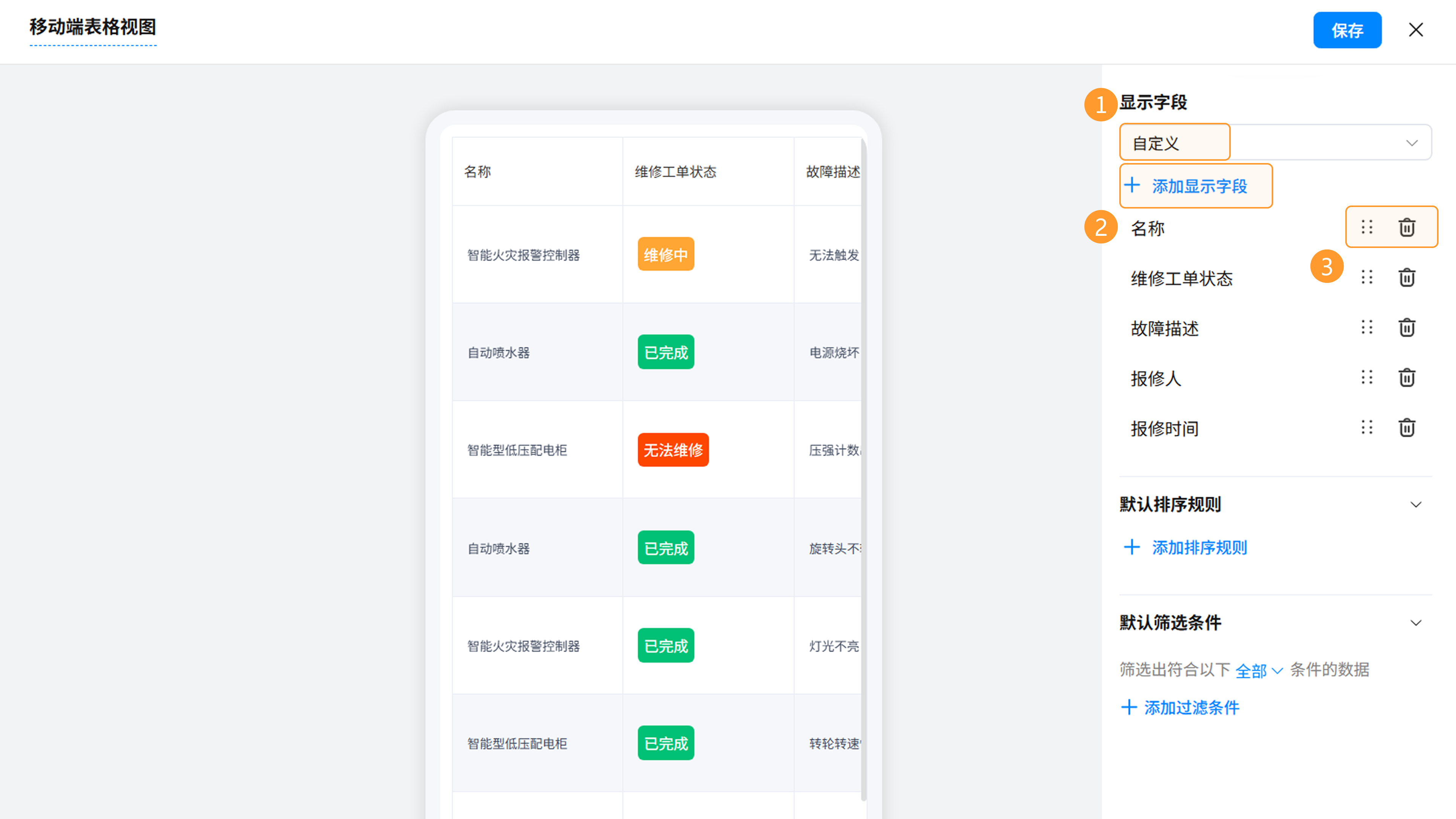Click the red 无法维修 status tag
1456x819 pixels.
673,450
